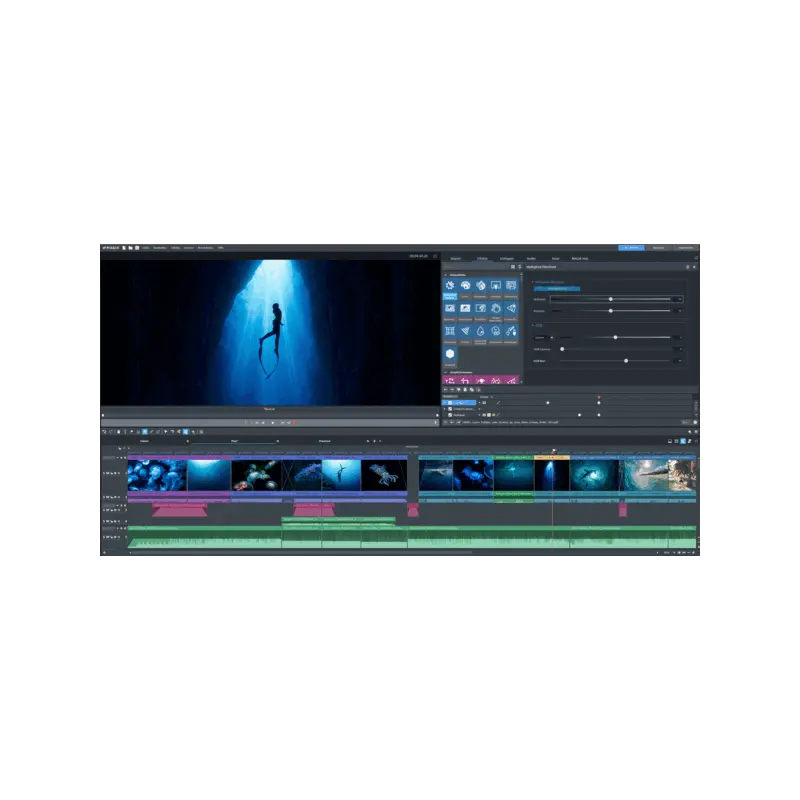The image size is (800, 800).
Task: Click the reset icon beside the effect settings X
Action: coord(687,267)
